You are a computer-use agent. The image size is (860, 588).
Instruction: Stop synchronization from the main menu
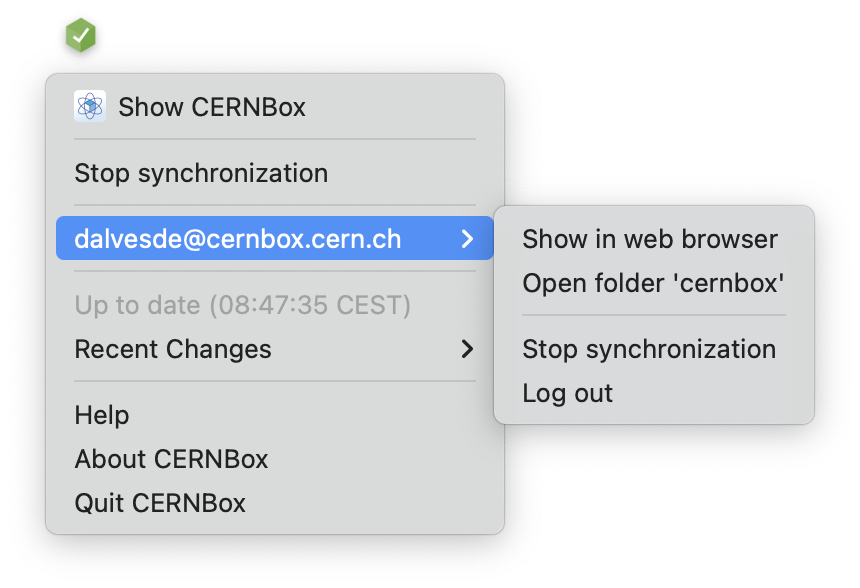click(201, 173)
